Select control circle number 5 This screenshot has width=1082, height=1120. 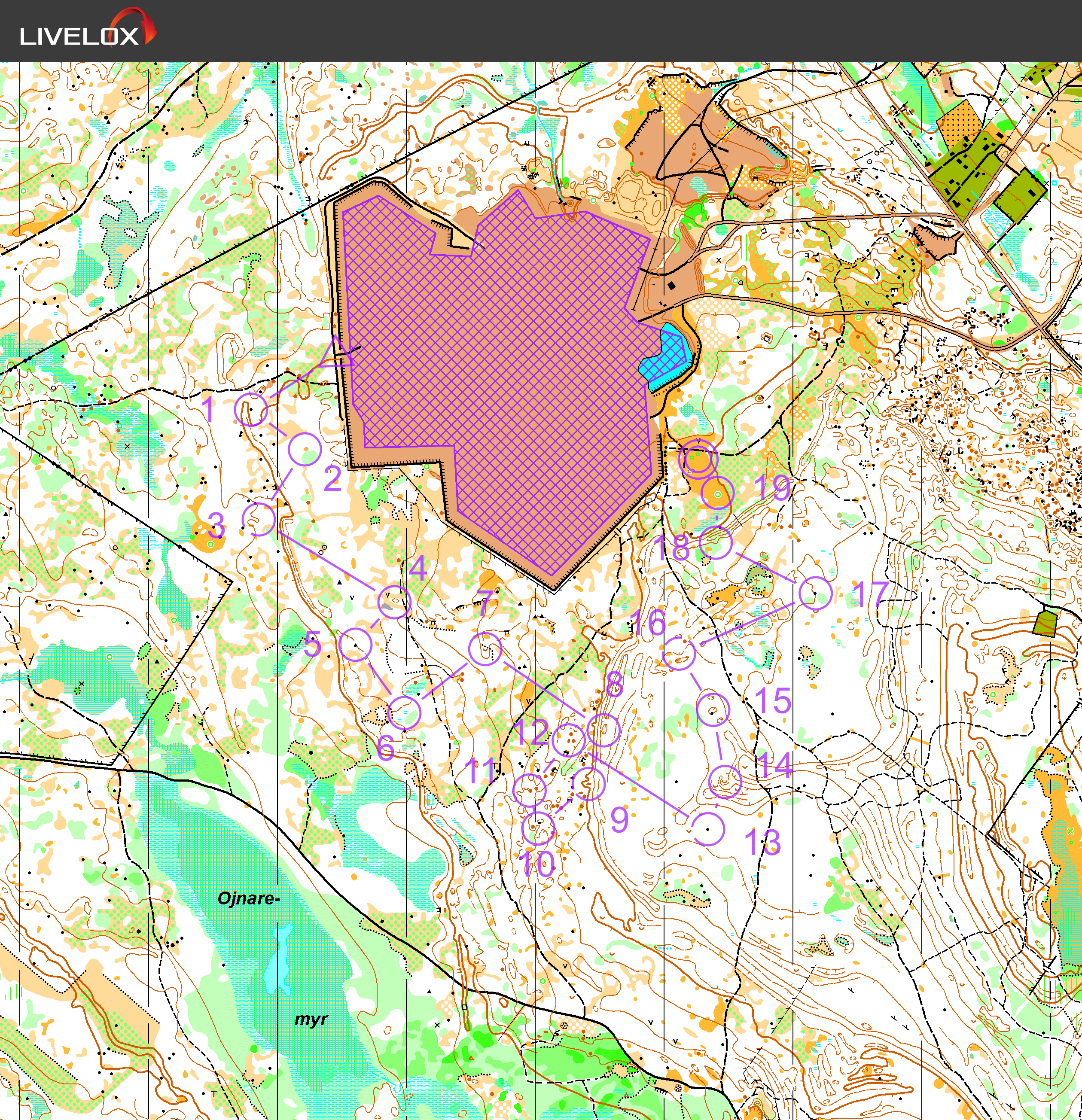point(356,645)
